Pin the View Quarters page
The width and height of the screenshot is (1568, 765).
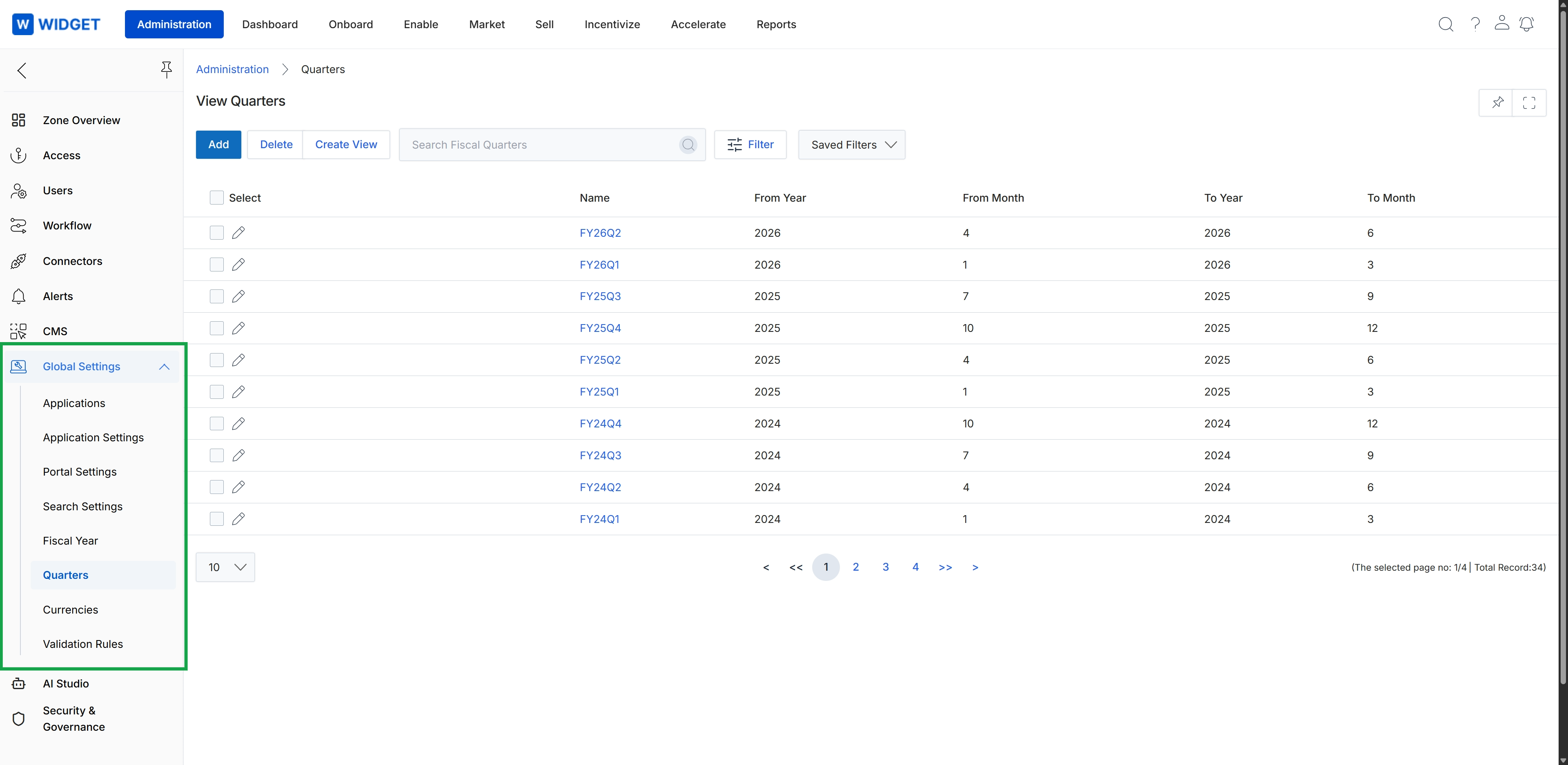pos(1497,102)
